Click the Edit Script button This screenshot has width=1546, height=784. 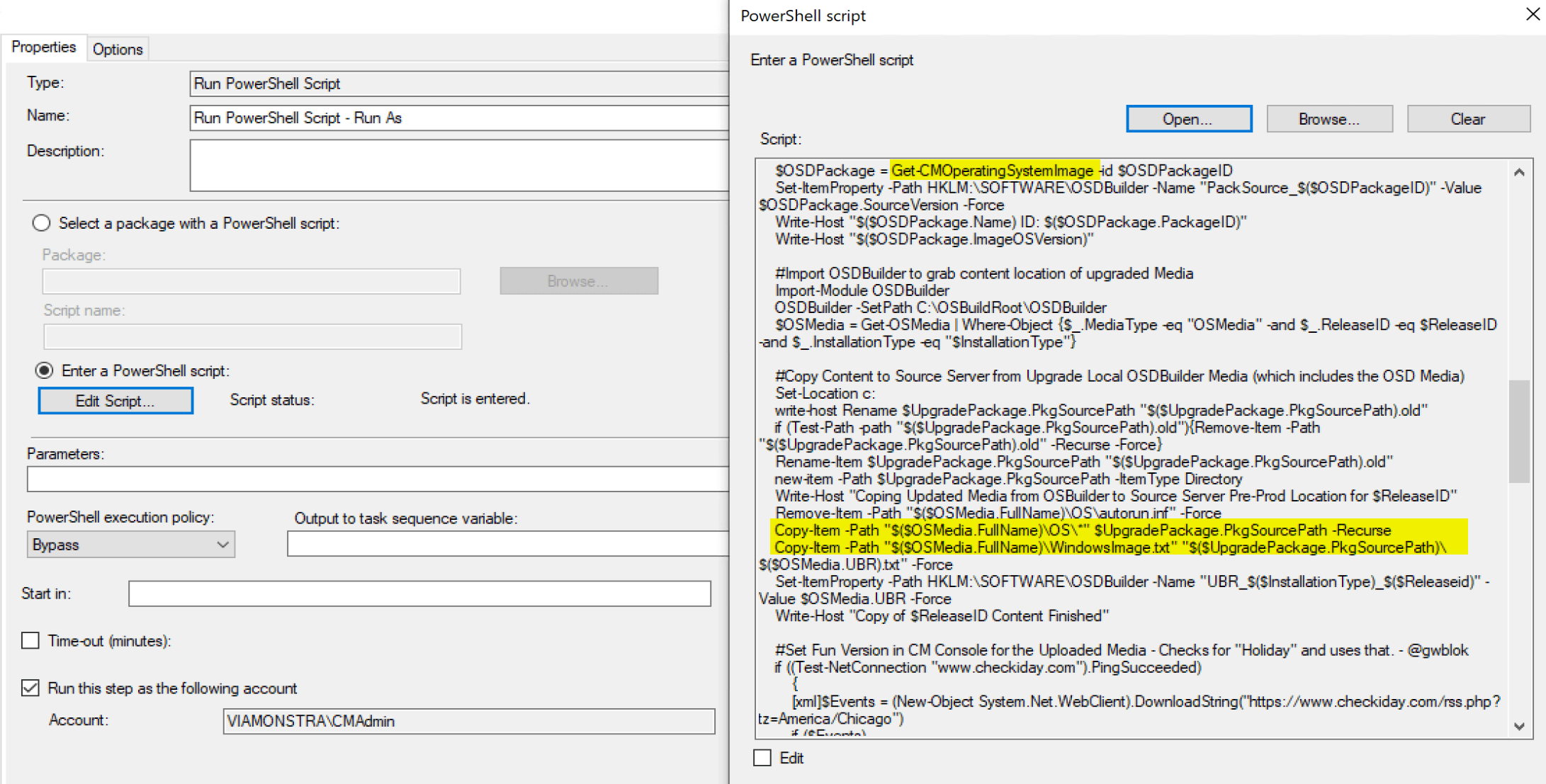(x=115, y=400)
